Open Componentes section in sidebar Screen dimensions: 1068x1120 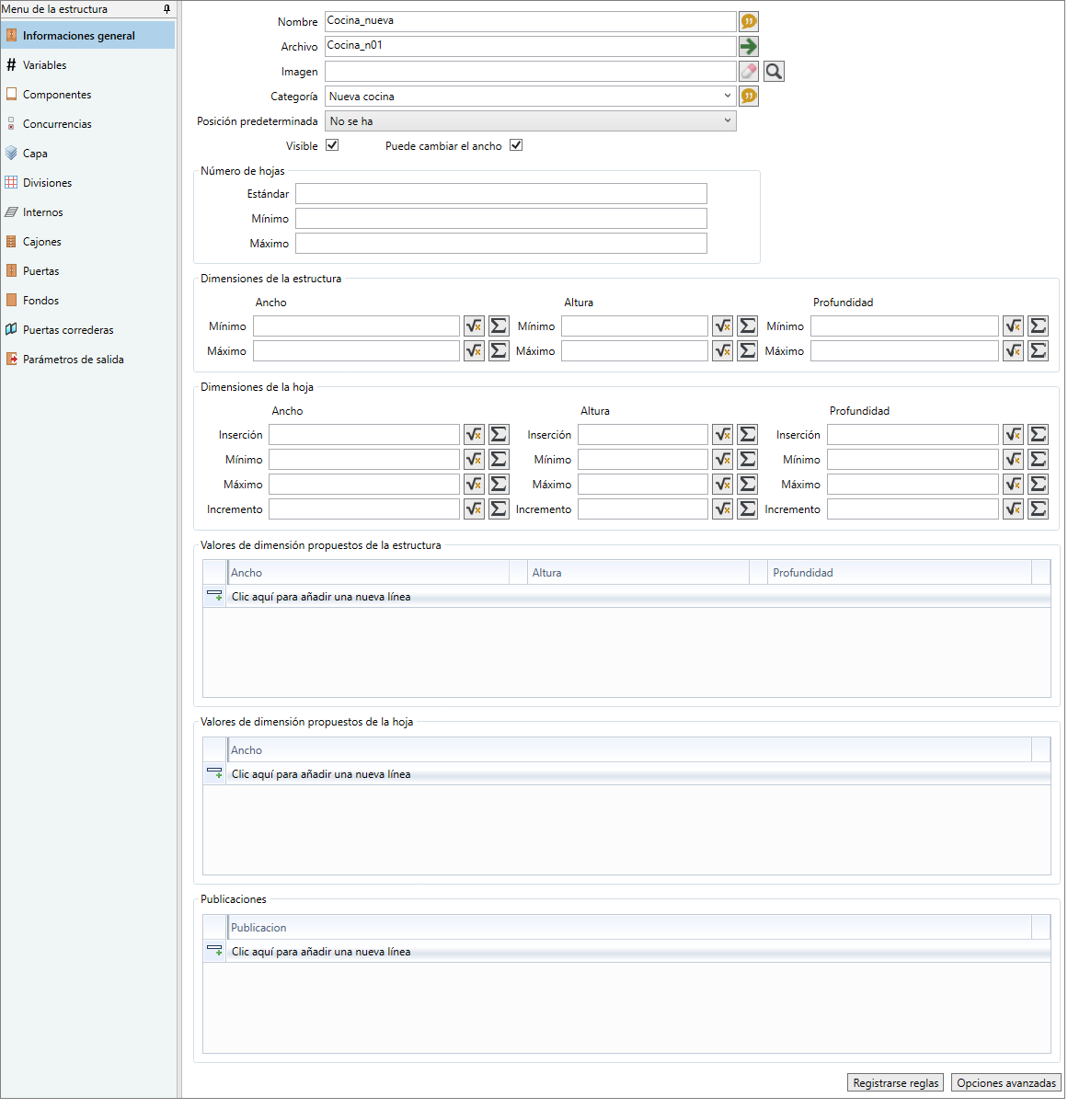[x=87, y=95]
